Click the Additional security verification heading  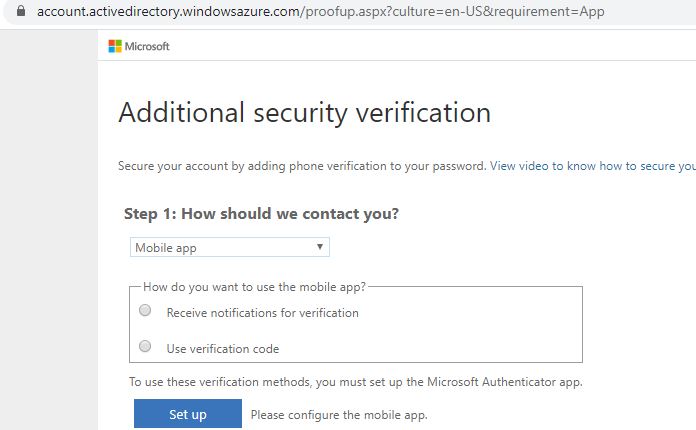click(x=304, y=112)
